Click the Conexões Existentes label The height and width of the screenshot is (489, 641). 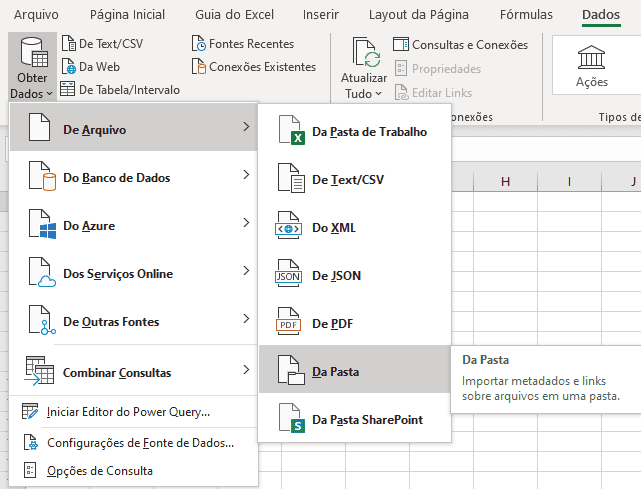coord(262,67)
